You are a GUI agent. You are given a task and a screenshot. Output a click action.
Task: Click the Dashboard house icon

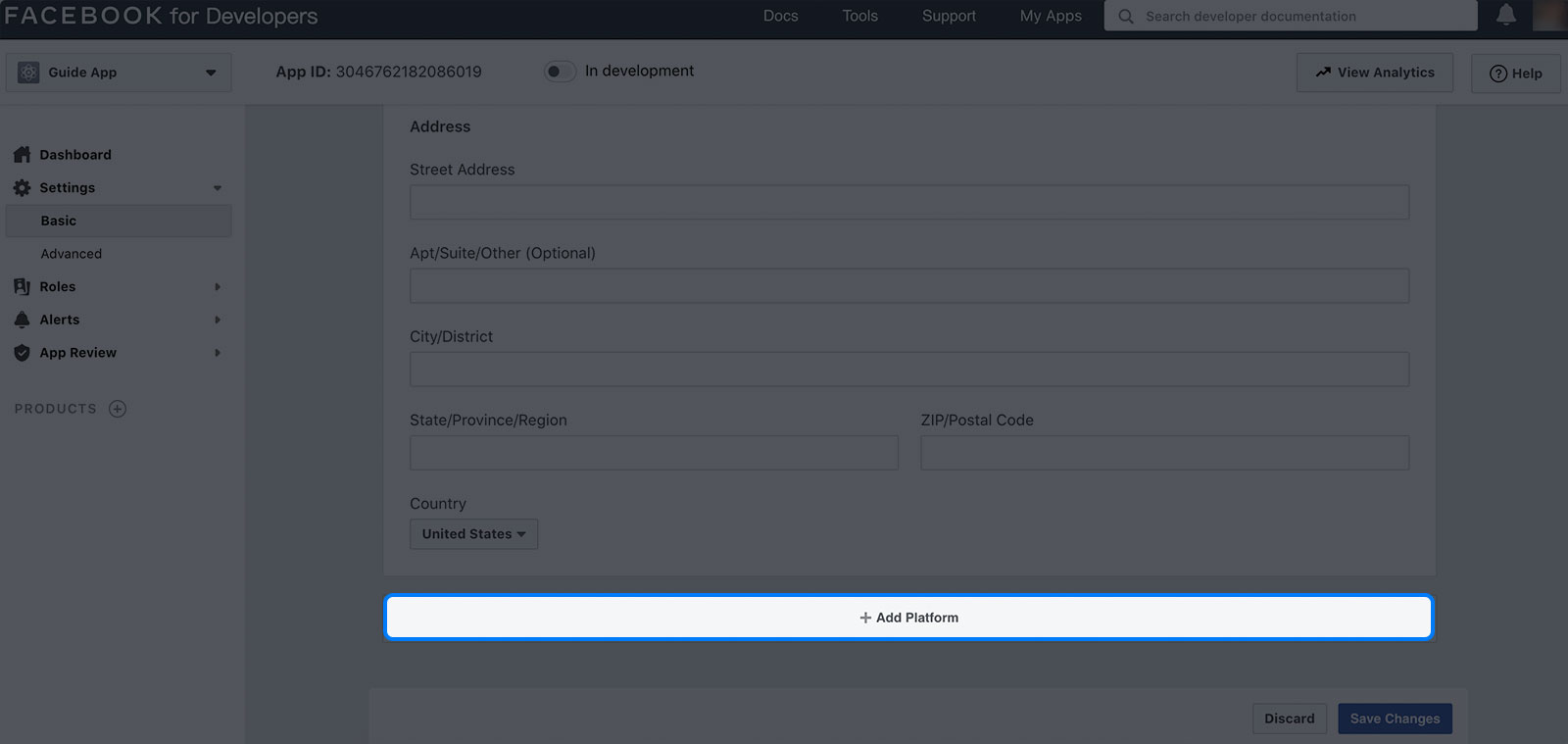pyautogui.click(x=22, y=155)
